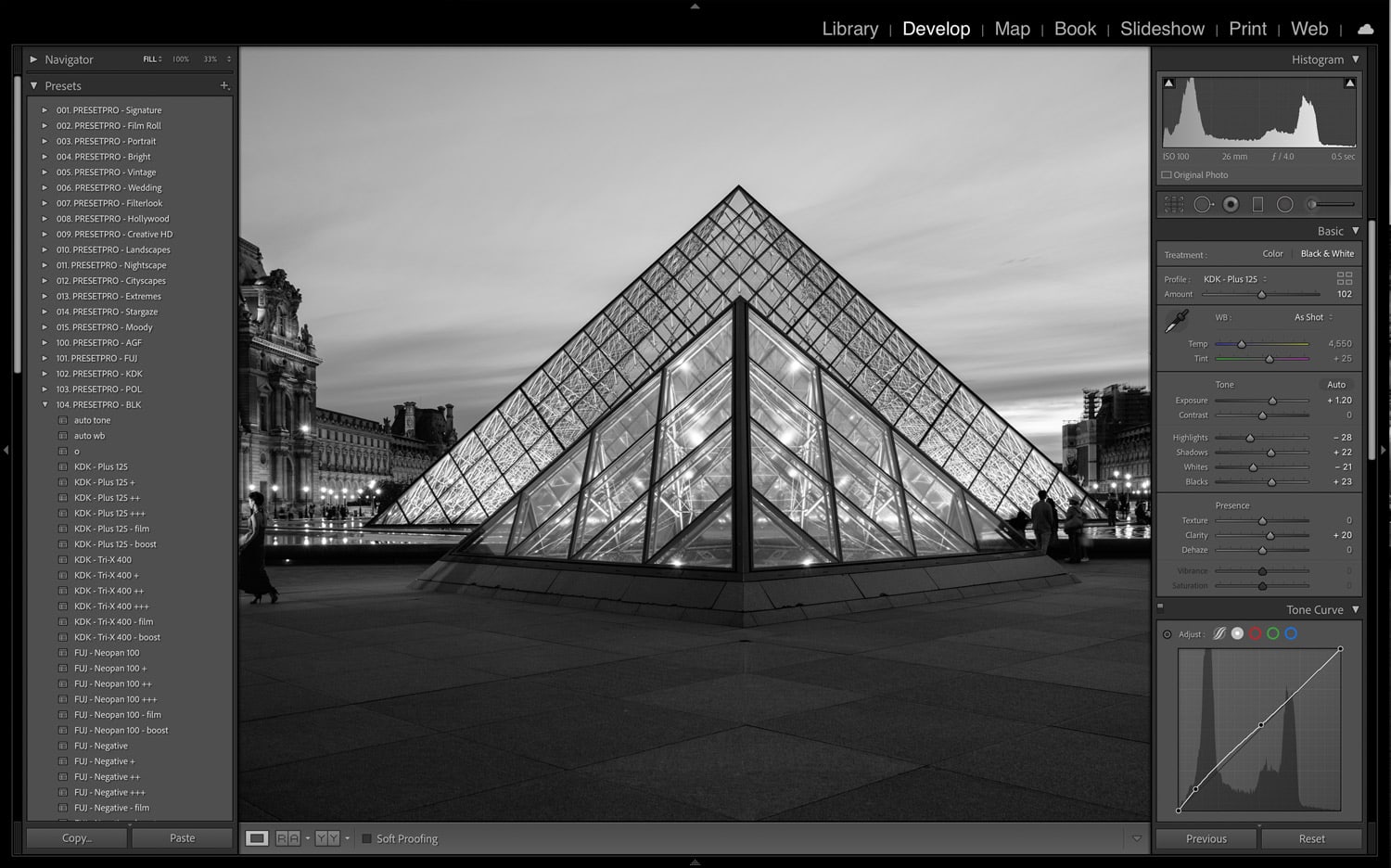Image resolution: width=1391 pixels, height=868 pixels.
Task: Expand the 101. PRESETPRO - FUJ folder
Action: tap(45, 358)
